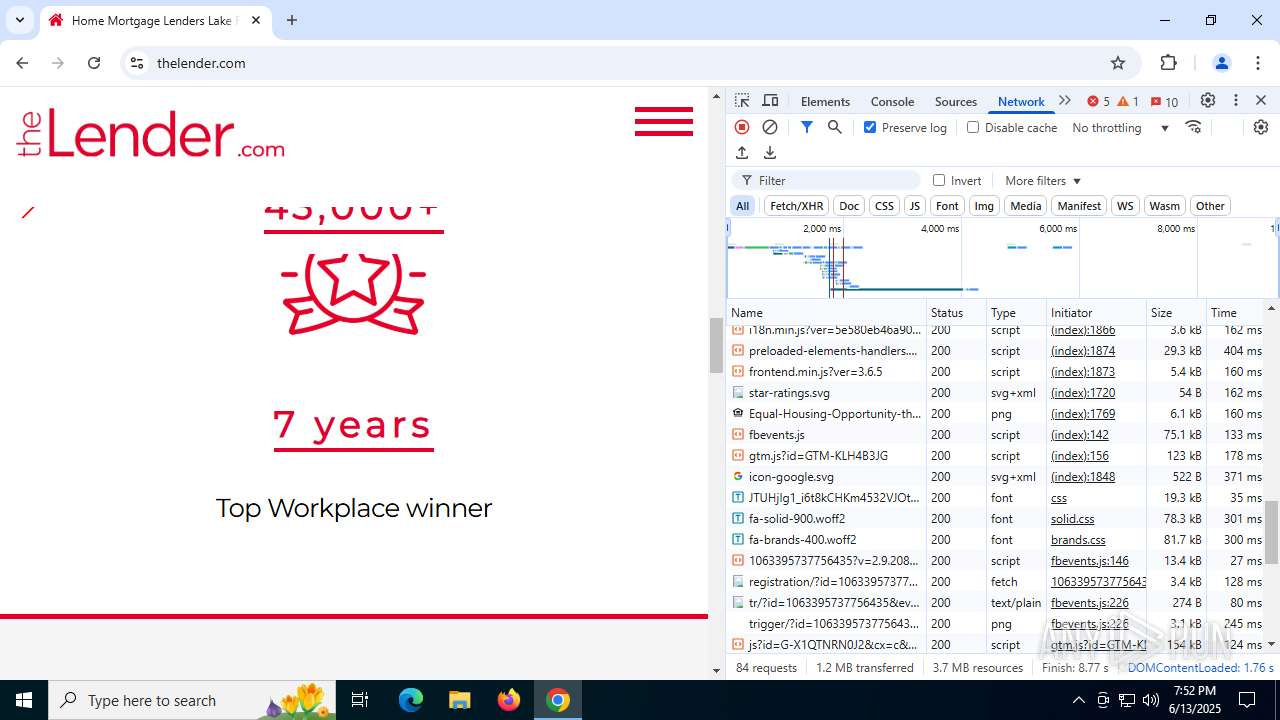Click the Network filter text field
The height and width of the screenshot is (720, 1280).
click(826, 180)
